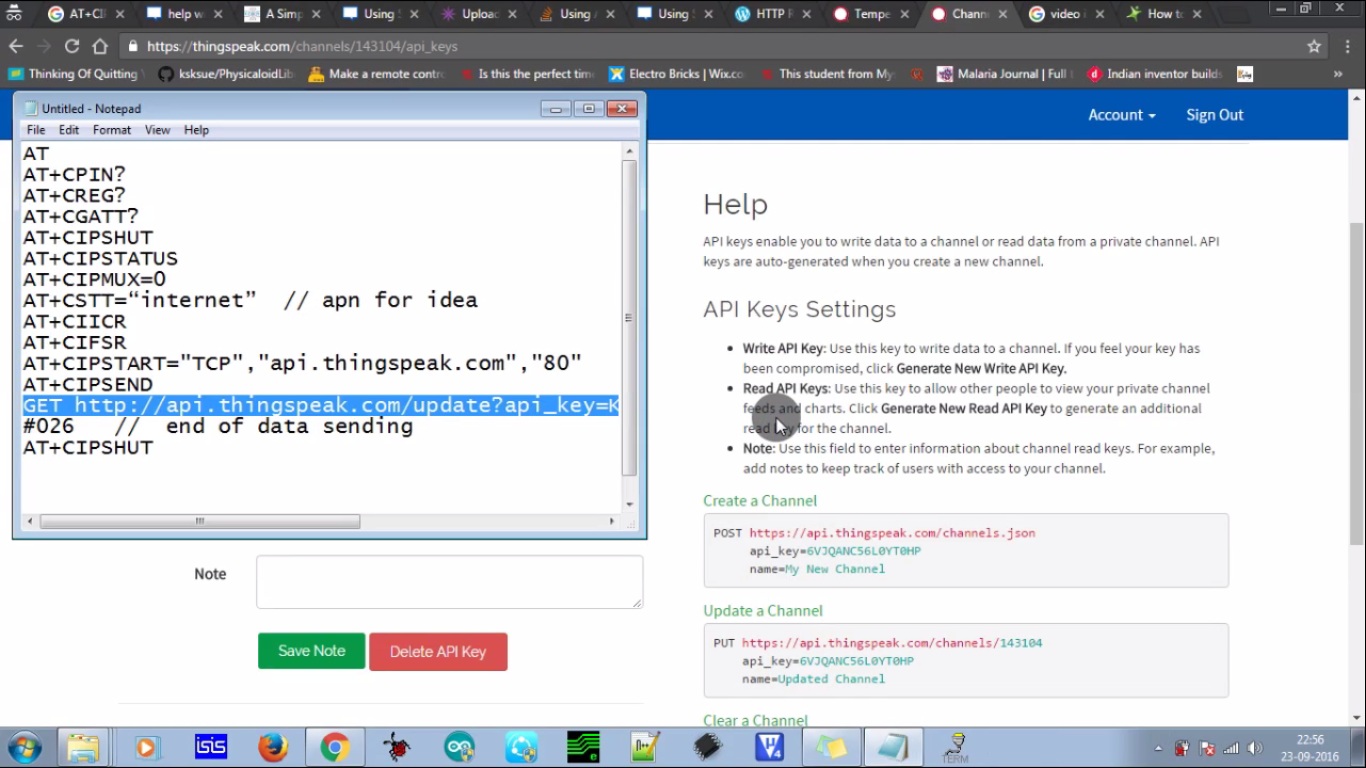
Task: Click the page's vertical scrollbar thumb
Action: [1357, 384]
